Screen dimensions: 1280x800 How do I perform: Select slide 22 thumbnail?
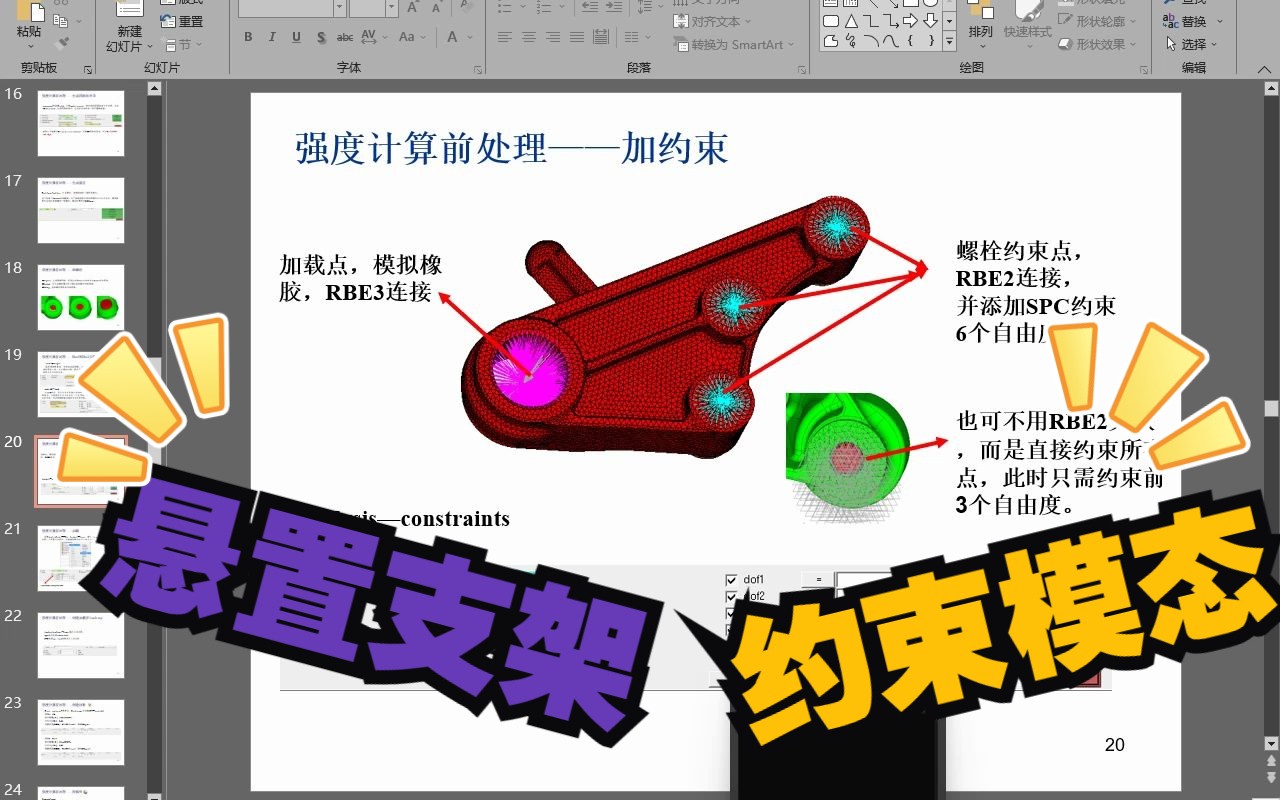[81, 645]
